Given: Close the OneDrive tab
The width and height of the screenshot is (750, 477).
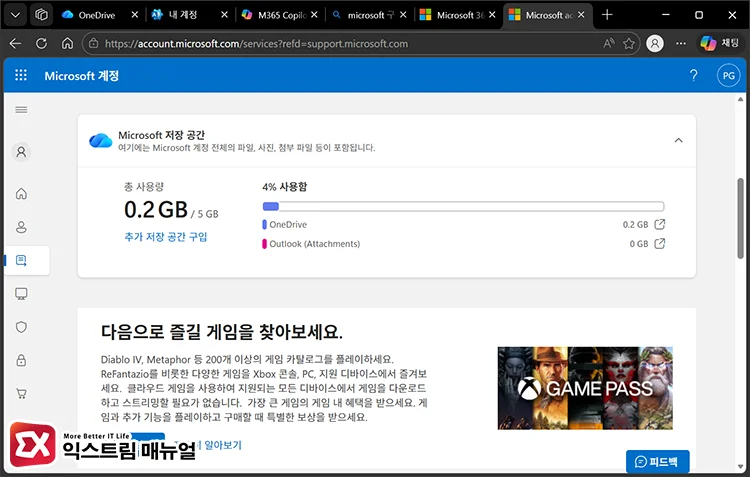Looking at the screenshot, I should pos(135,15).
